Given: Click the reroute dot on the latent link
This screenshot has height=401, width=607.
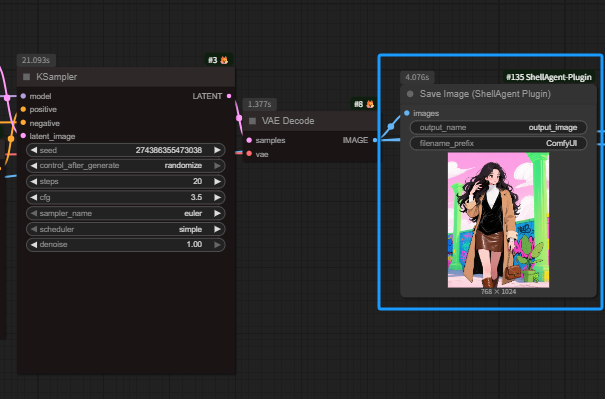Looking at the screenshot, I should pyautogui.click(x=240, y=118).
